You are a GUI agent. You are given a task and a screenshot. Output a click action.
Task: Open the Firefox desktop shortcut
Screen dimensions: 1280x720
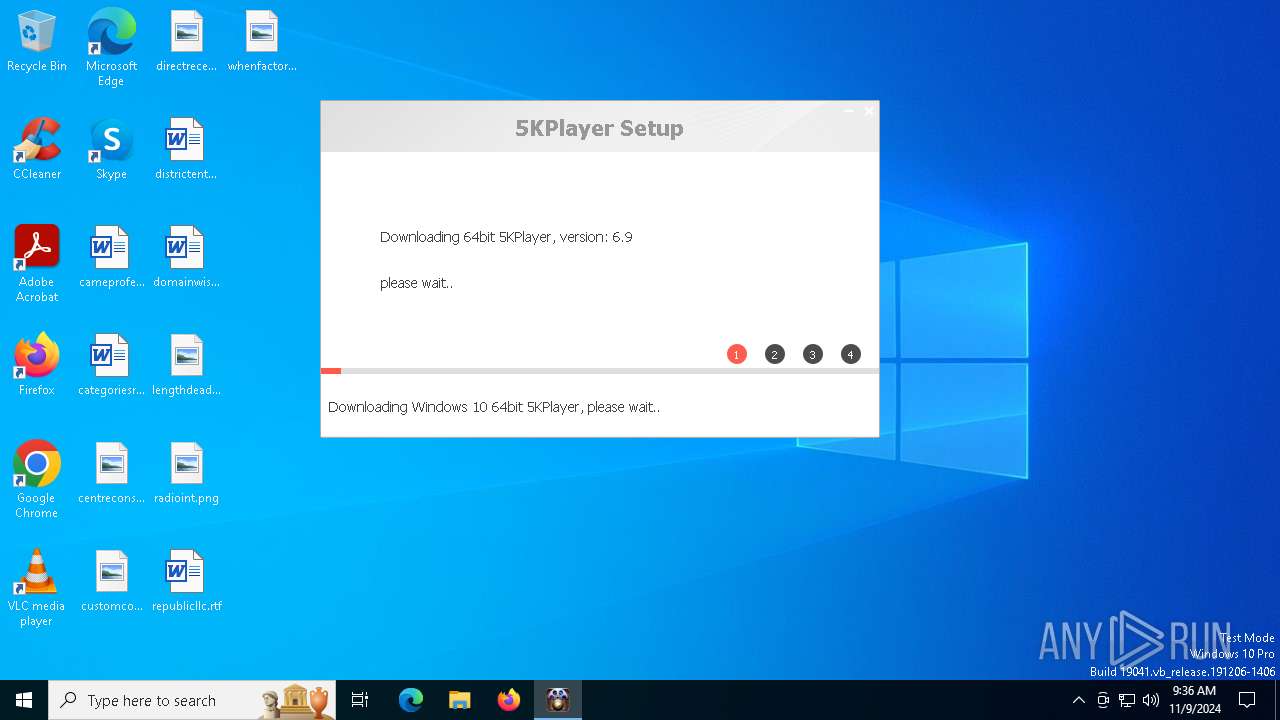(x=37, y=366)
